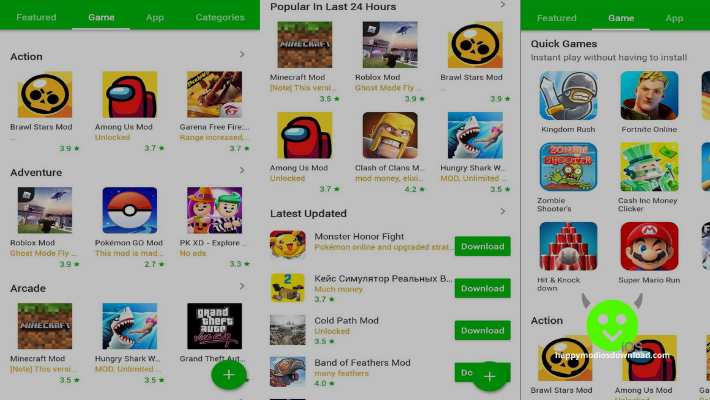Screen dimensions: 710x400
Task: Open the Cash Inc Money Clicker thumbnail
Action: pyautogui.click(x=649, y=167)
